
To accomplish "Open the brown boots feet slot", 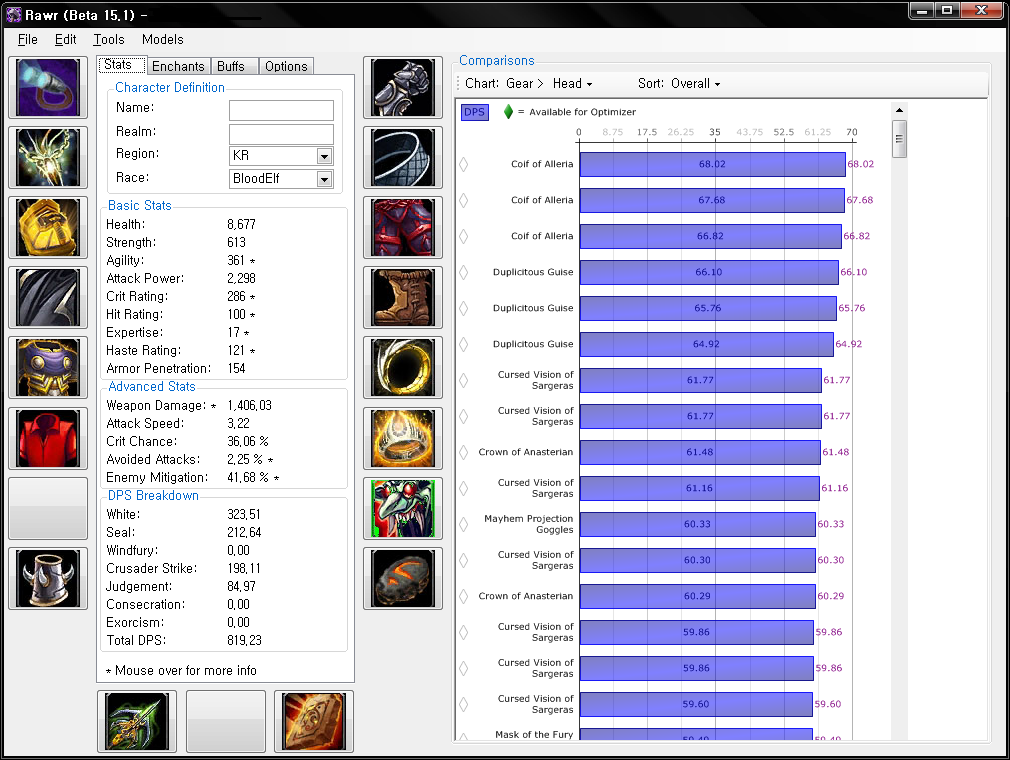I will (x=403, y=298).
